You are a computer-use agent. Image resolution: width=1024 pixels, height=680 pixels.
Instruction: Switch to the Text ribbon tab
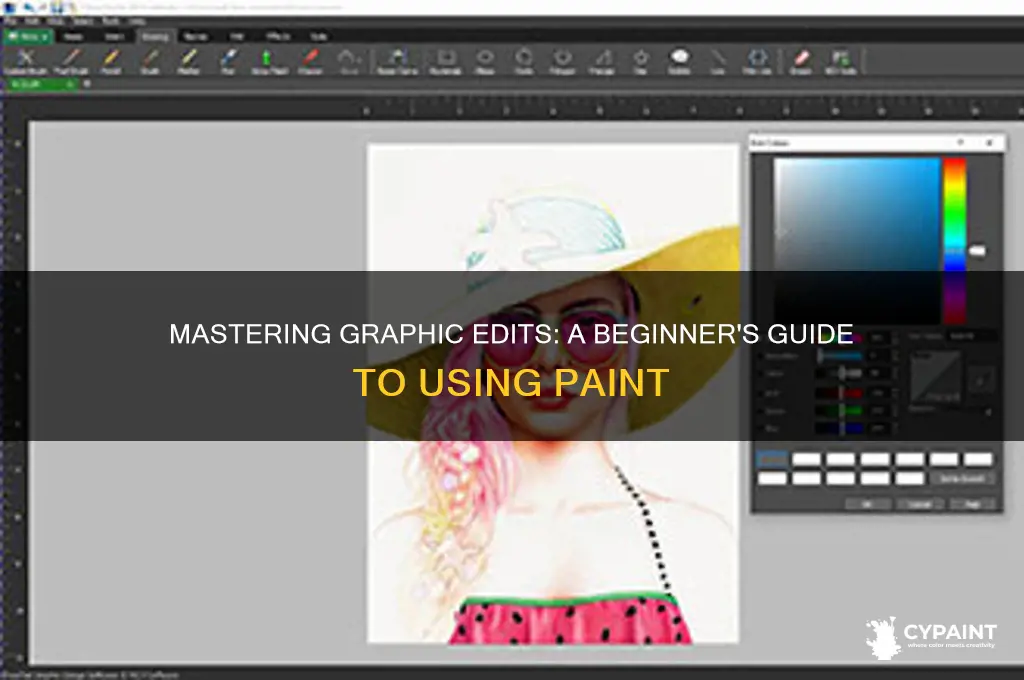tap(237, 37)
